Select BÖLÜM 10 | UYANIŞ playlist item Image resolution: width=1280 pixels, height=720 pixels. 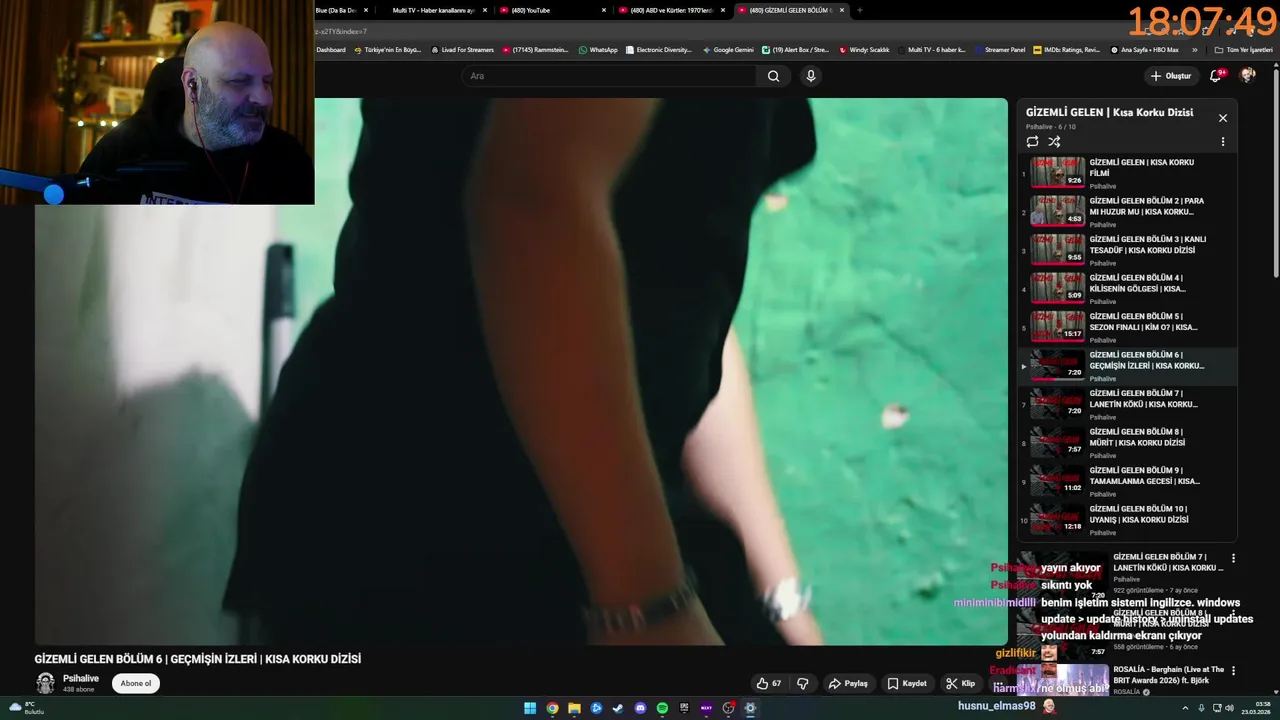[x=1127, y=520]
